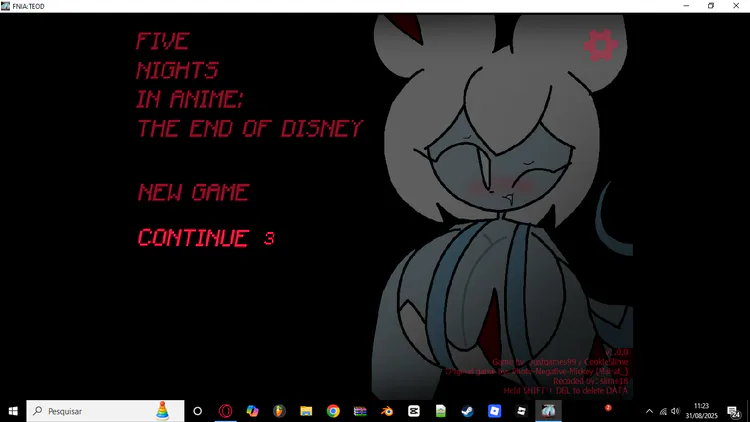Show hidden system tray icons
This screenshot has width=750, height=422.
pos(649,411)
